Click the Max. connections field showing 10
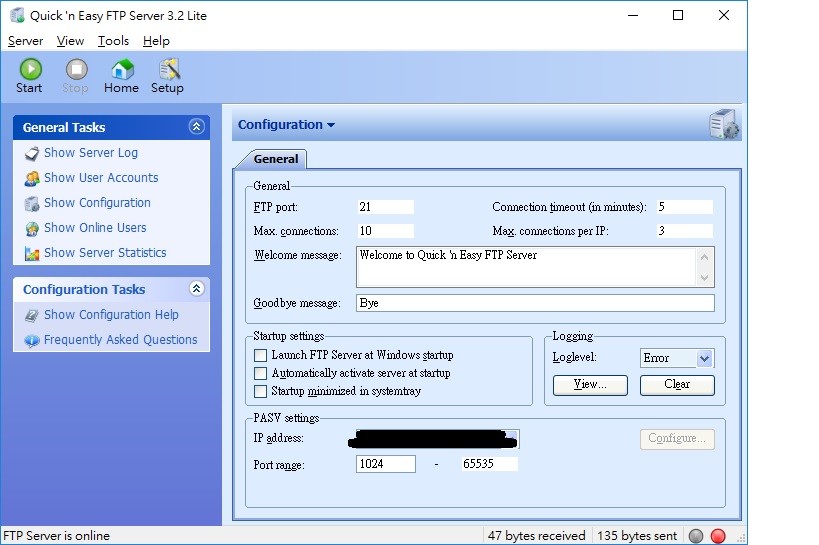Viewport: 819px width, 545px height. (x=385, y=231)
